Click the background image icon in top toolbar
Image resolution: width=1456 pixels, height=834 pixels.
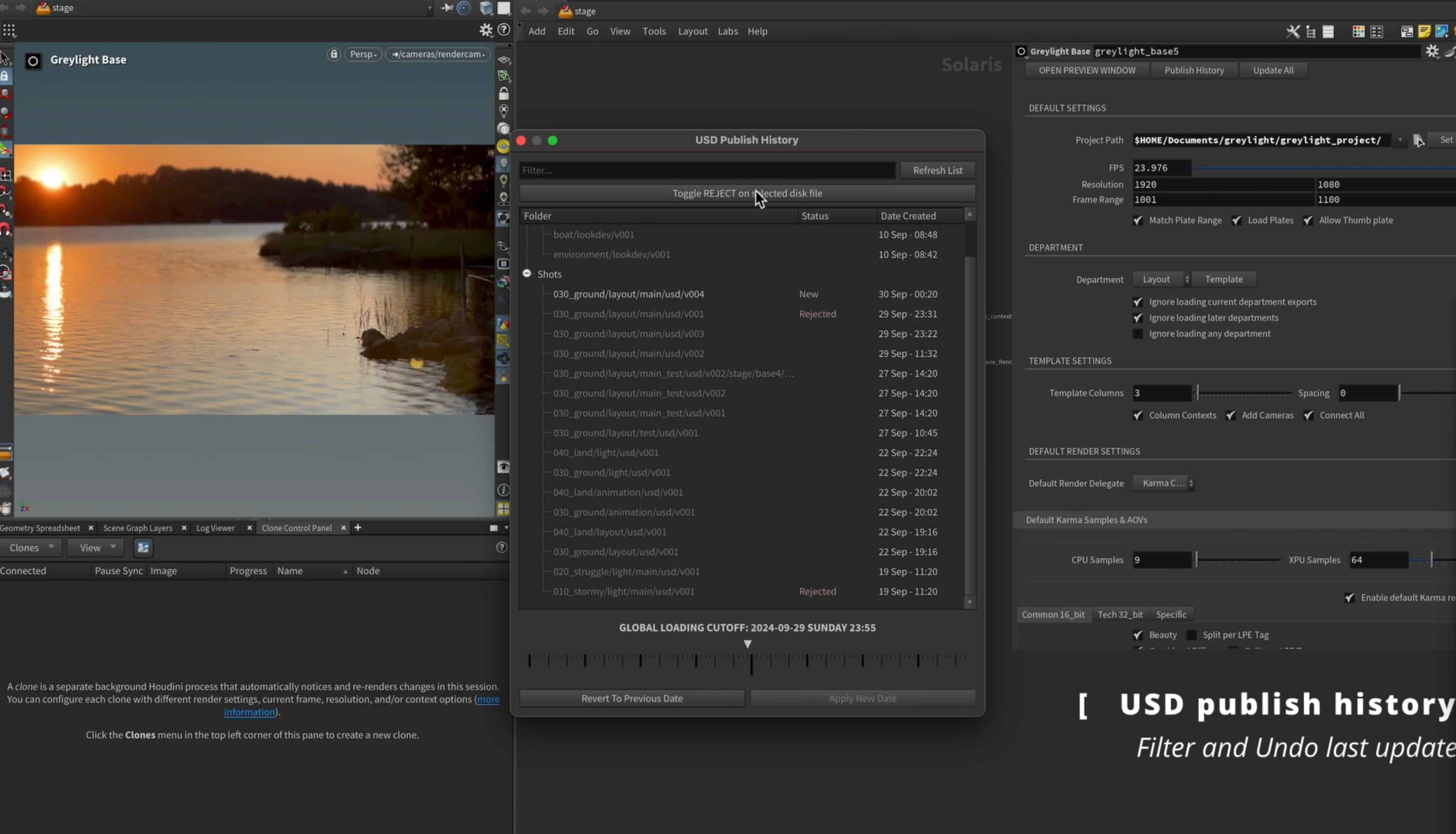pos(1441,32)
